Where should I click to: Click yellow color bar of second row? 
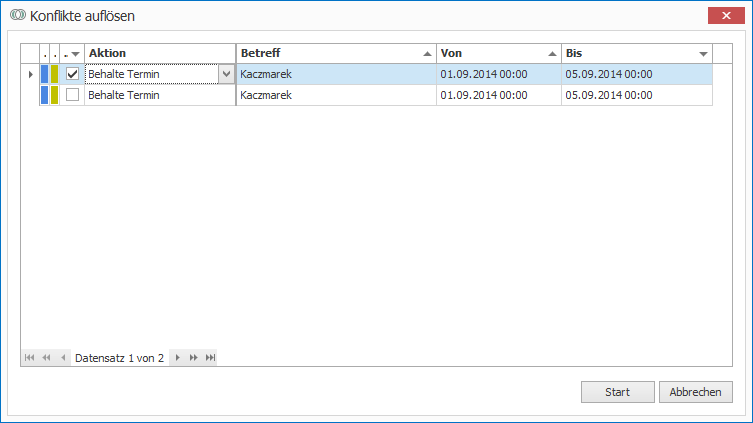(x=55, y=95)
